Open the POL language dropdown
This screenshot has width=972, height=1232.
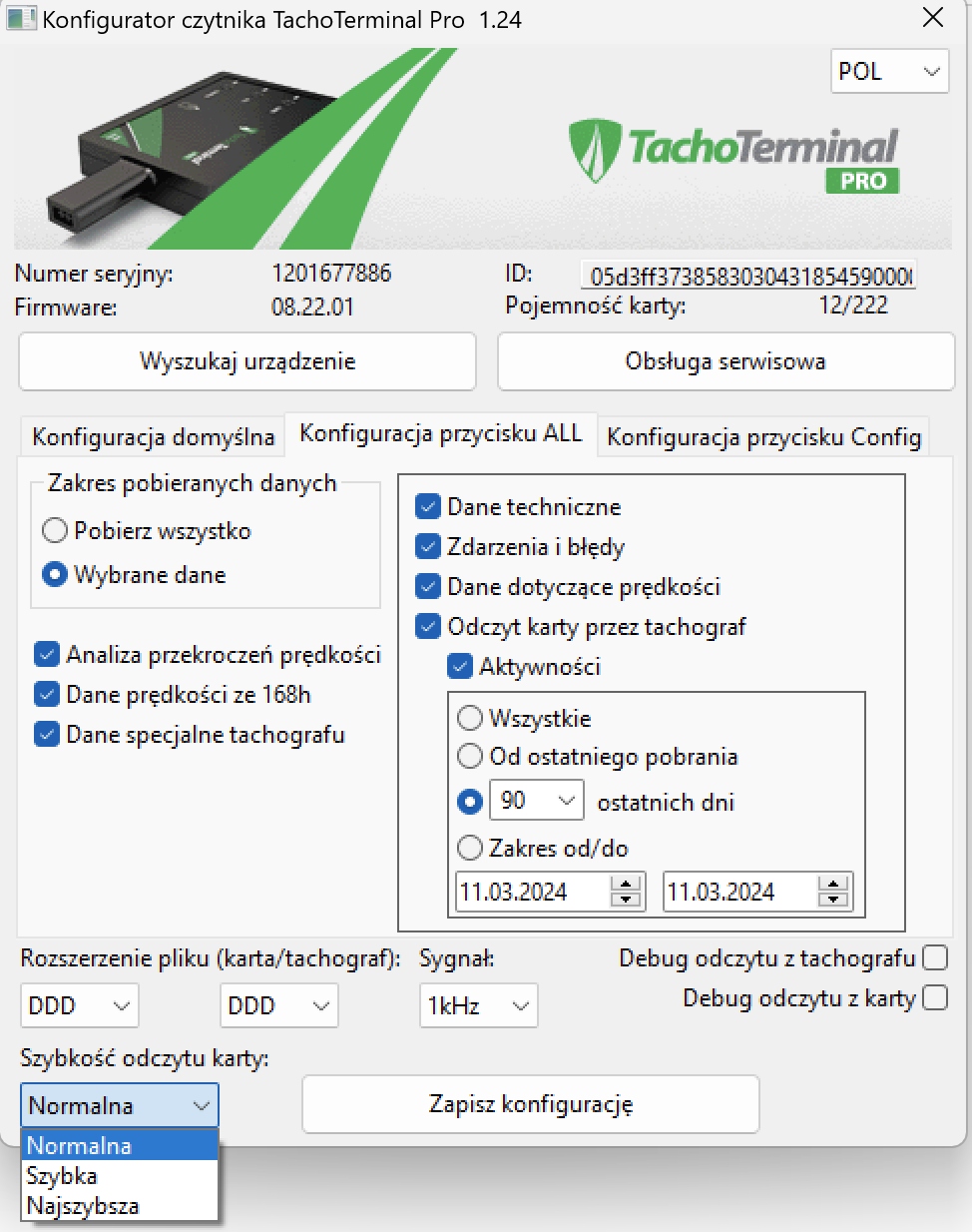tap(889, 72)
